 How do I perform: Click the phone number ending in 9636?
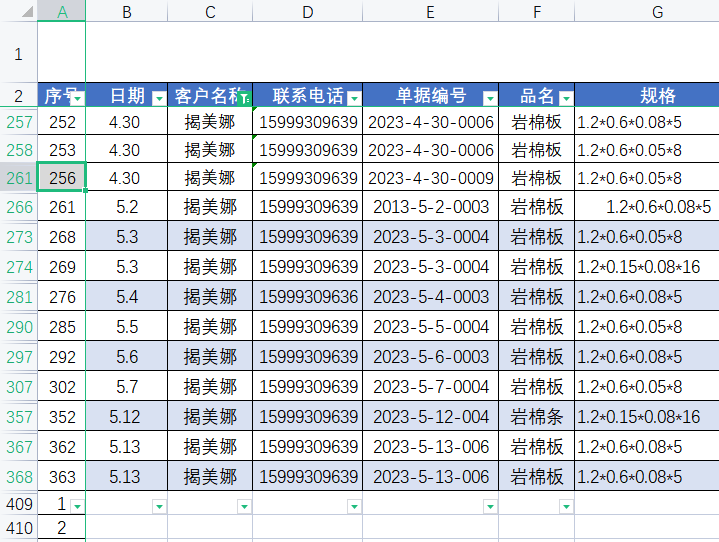(307, 298)
